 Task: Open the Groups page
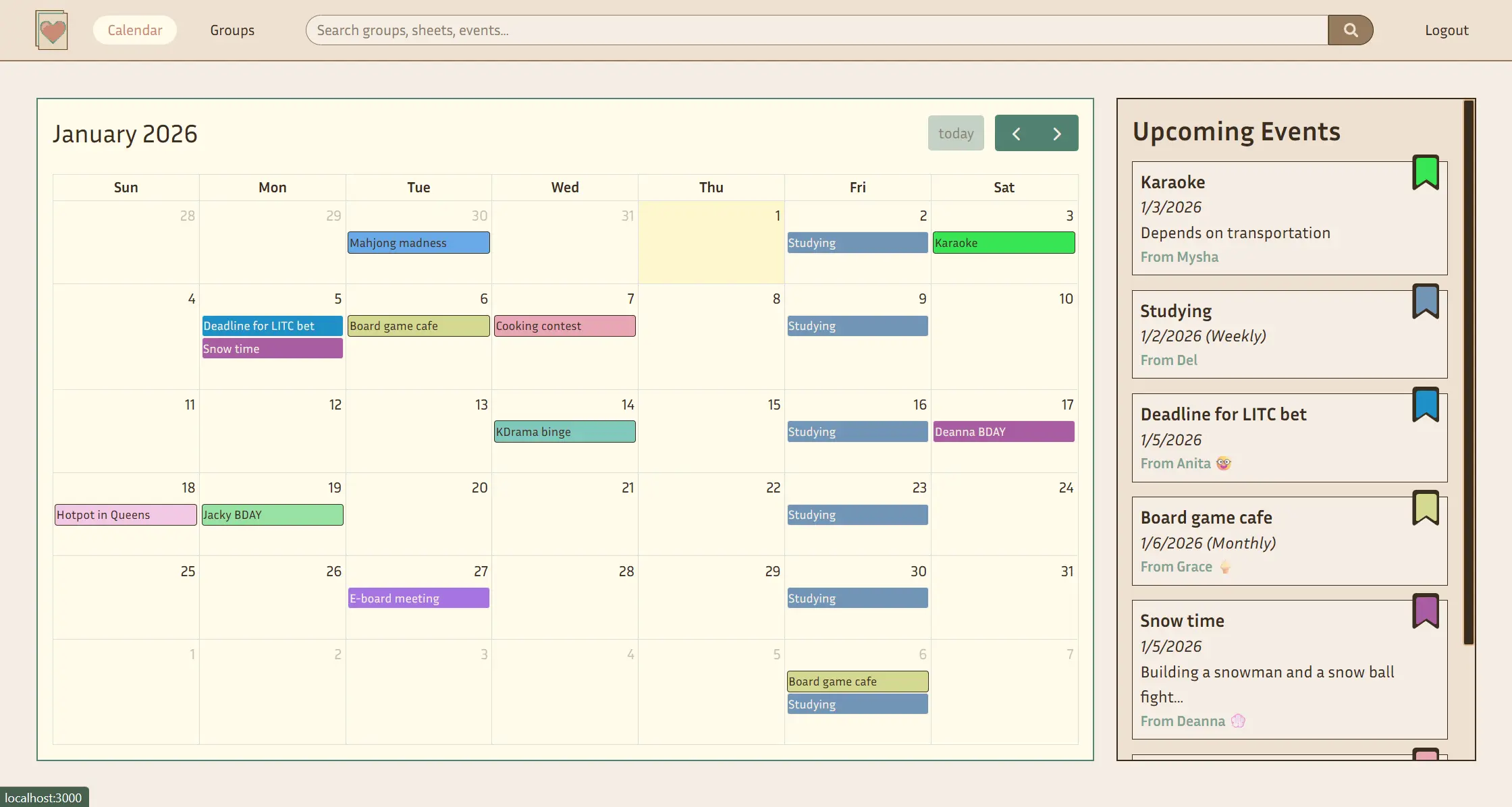pyautogui.click(x=232, y=30)
